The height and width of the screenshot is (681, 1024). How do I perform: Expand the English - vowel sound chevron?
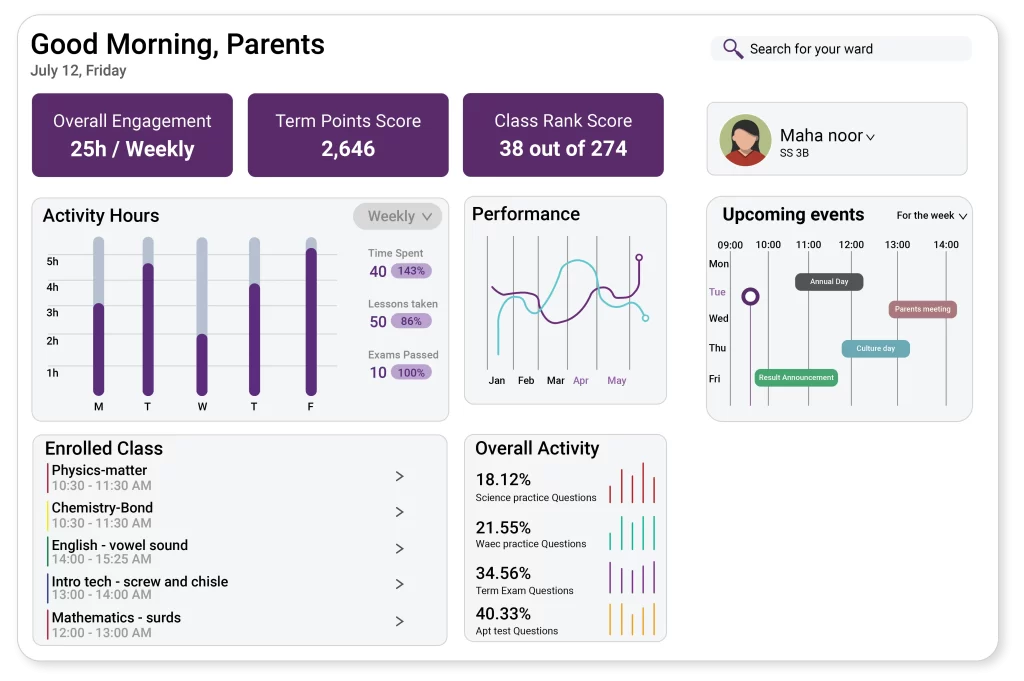coord(400,549)
